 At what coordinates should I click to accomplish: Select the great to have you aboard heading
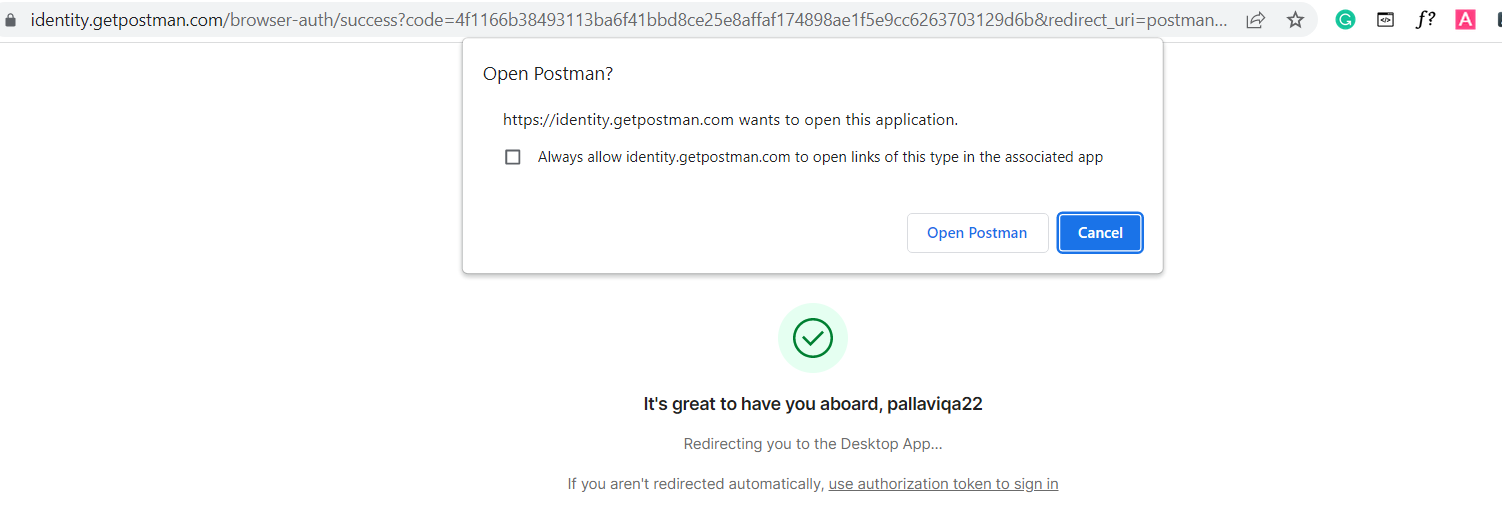click(813, 404)
